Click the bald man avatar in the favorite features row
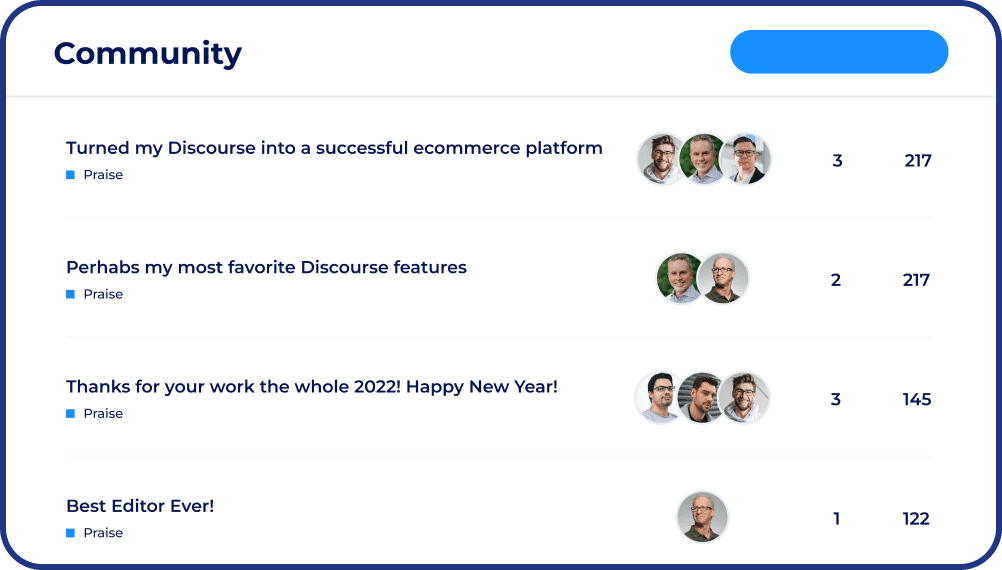 tap(723, 279)
